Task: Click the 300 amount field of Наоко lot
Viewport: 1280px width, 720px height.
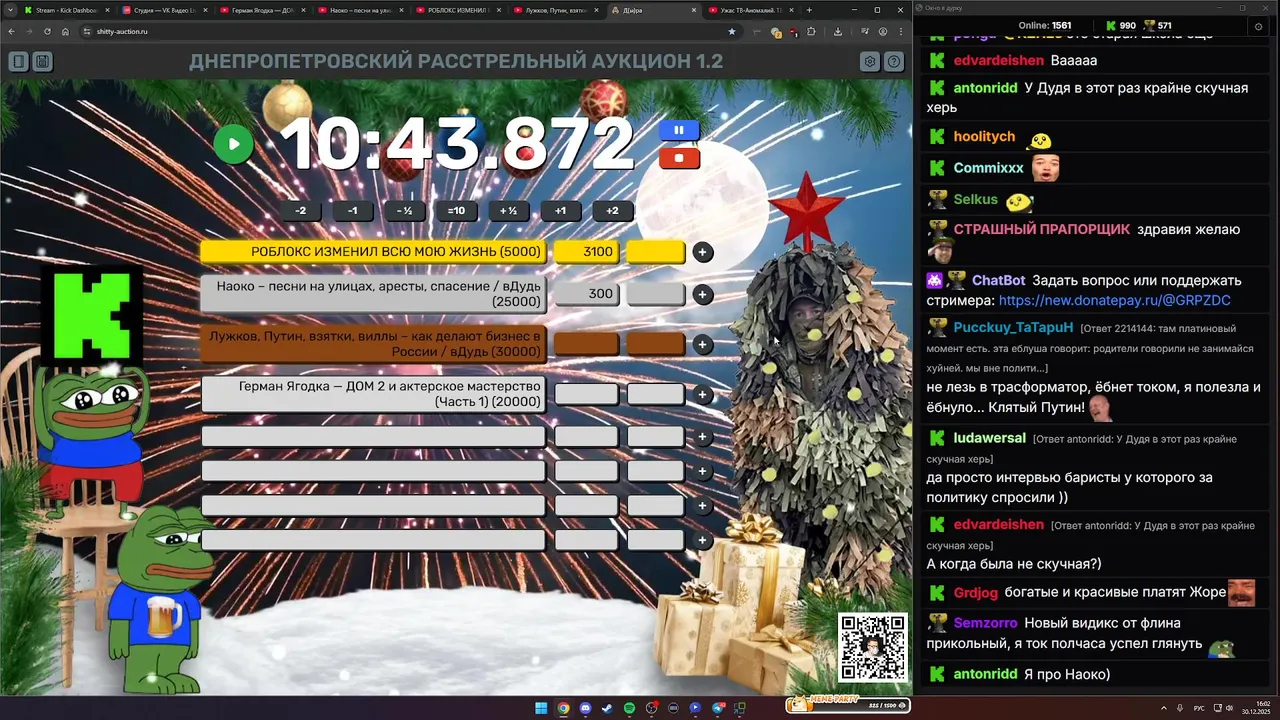Action: [586, 294]
